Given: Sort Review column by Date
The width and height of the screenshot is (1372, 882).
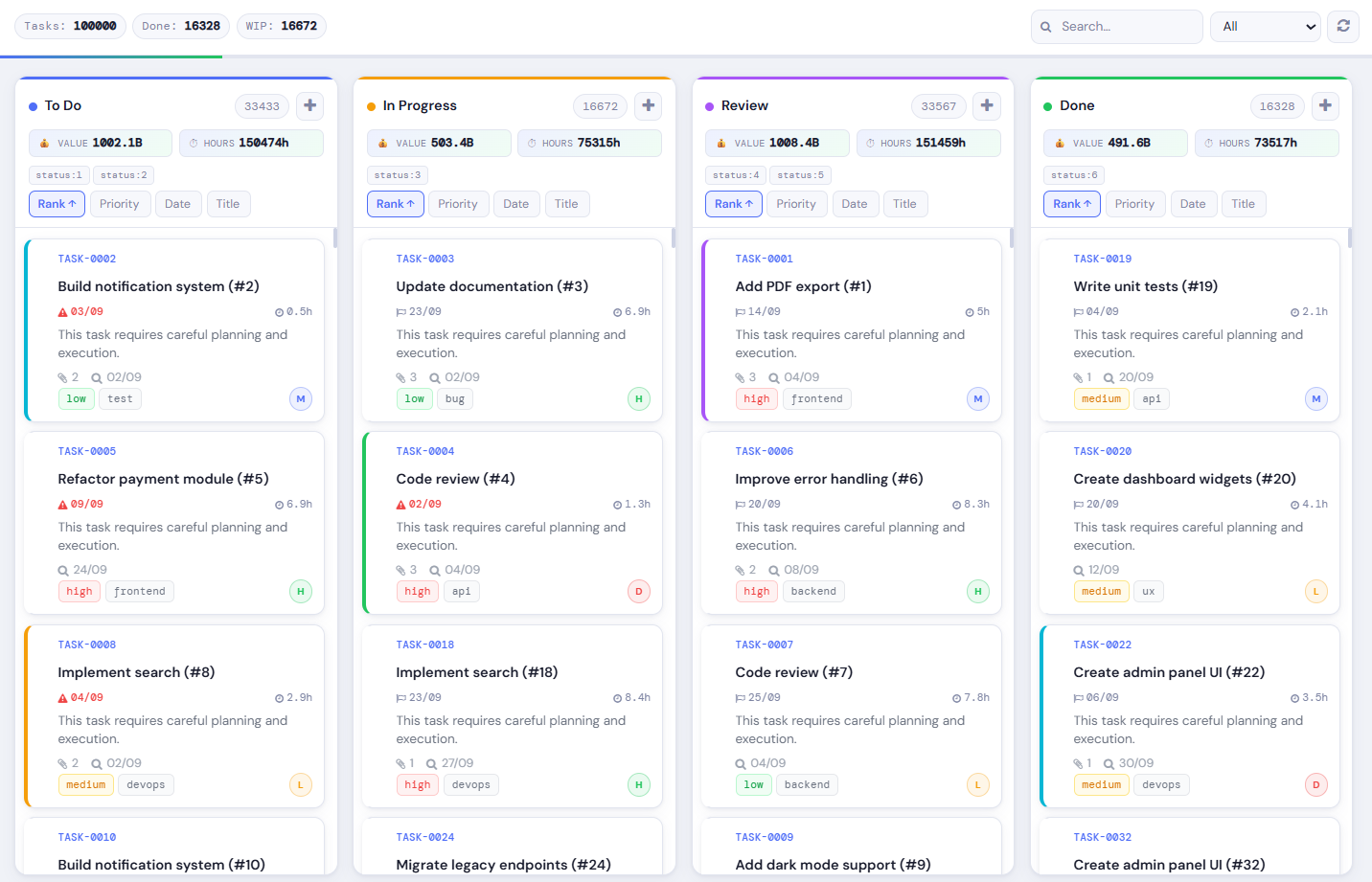Looking at the screenshot, I should tap(855, 204).
